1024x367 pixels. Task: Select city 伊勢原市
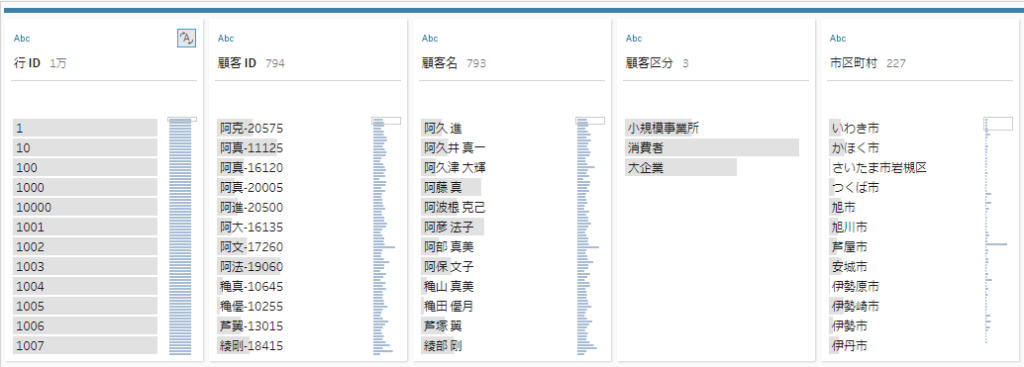pos(855,286)
